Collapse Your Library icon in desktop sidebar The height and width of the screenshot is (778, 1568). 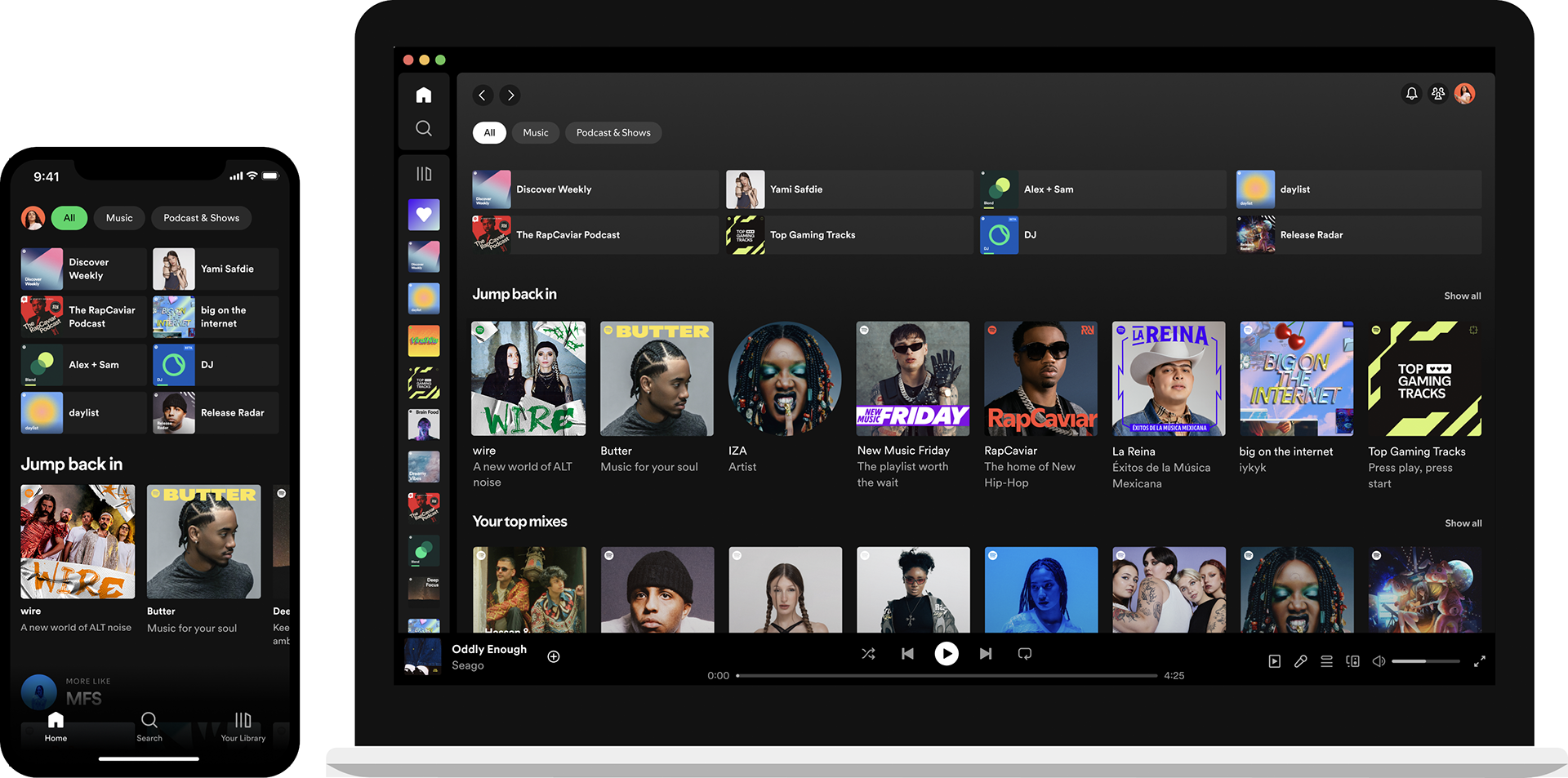(x=423, y=174)
